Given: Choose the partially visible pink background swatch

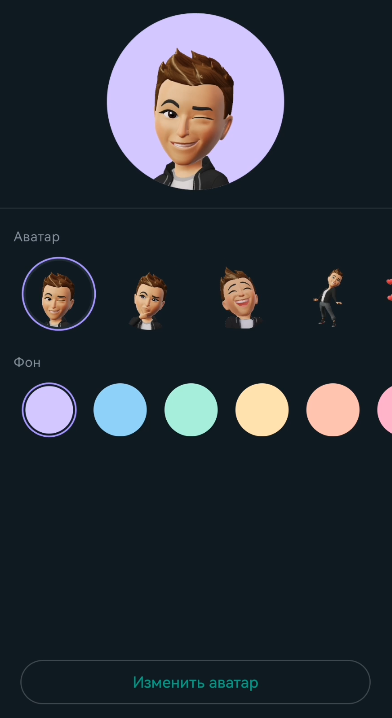Looking at the screenshot, I should pos(385,409).
